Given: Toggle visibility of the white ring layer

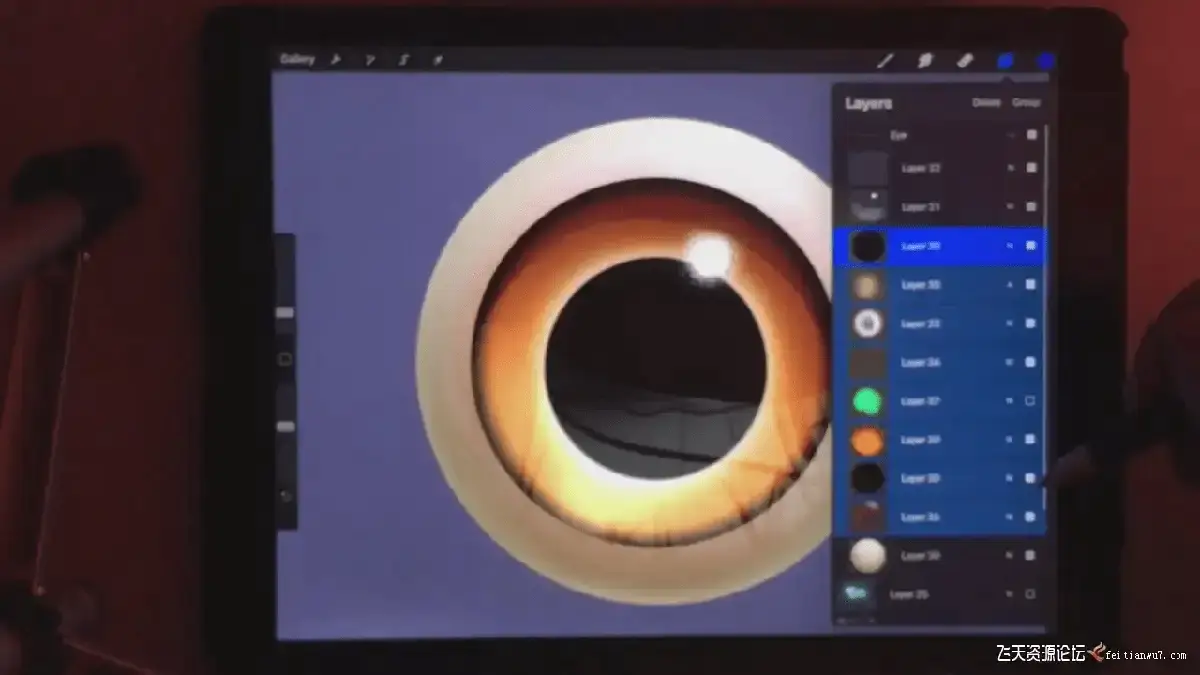Looking at the screenshot, I should [x=1031, y=324].
